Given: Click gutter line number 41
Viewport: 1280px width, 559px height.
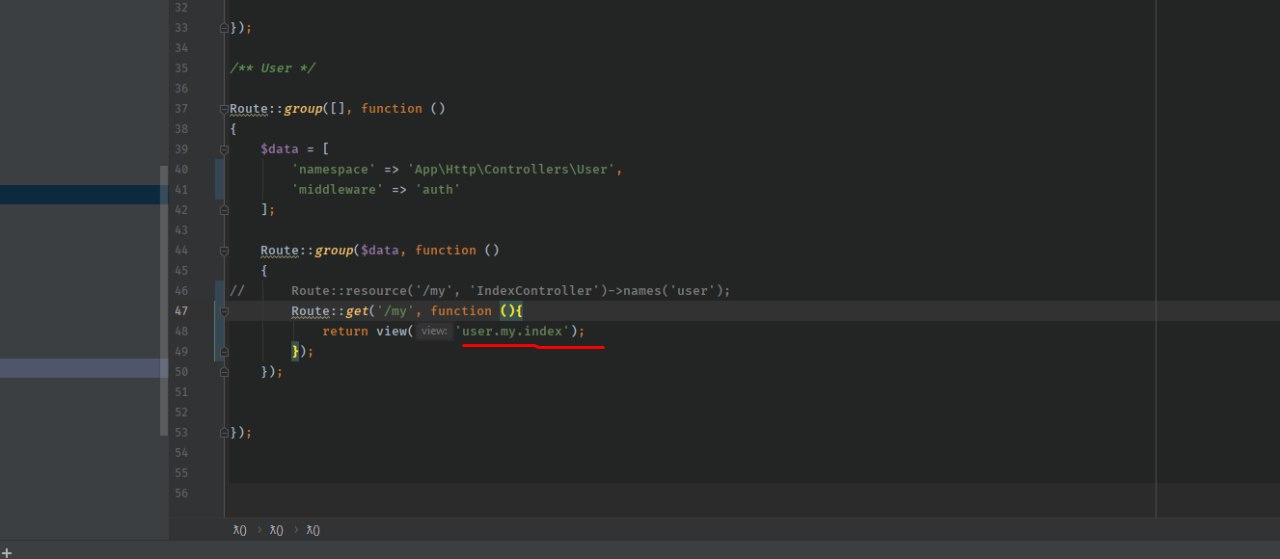Looking at the screenshot, I should 181,189.
